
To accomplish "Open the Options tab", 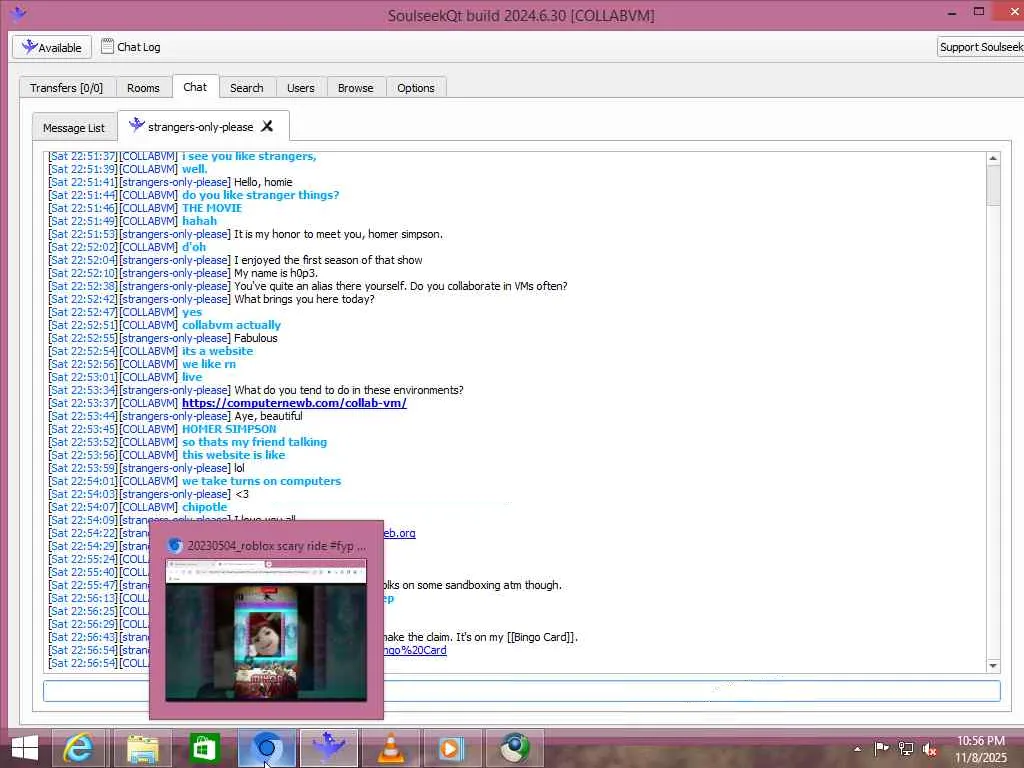I will tap(415, 88).
